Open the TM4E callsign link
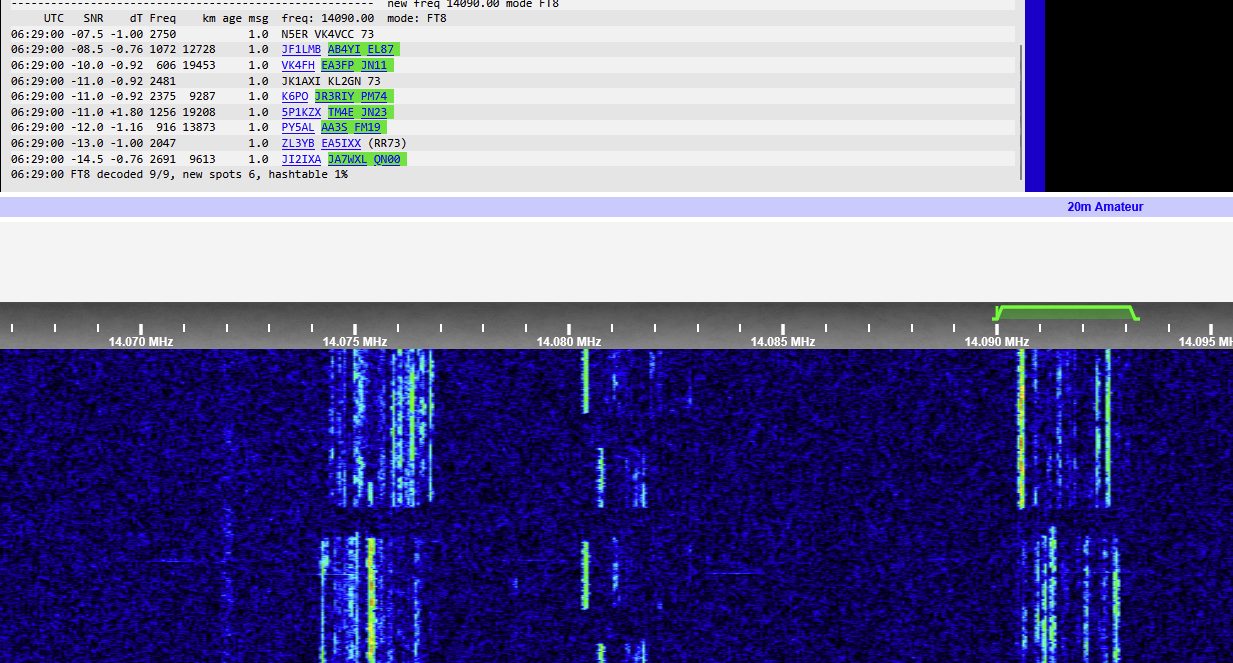The width and height of the screenshot is (1233, 663). click(341, 112)
